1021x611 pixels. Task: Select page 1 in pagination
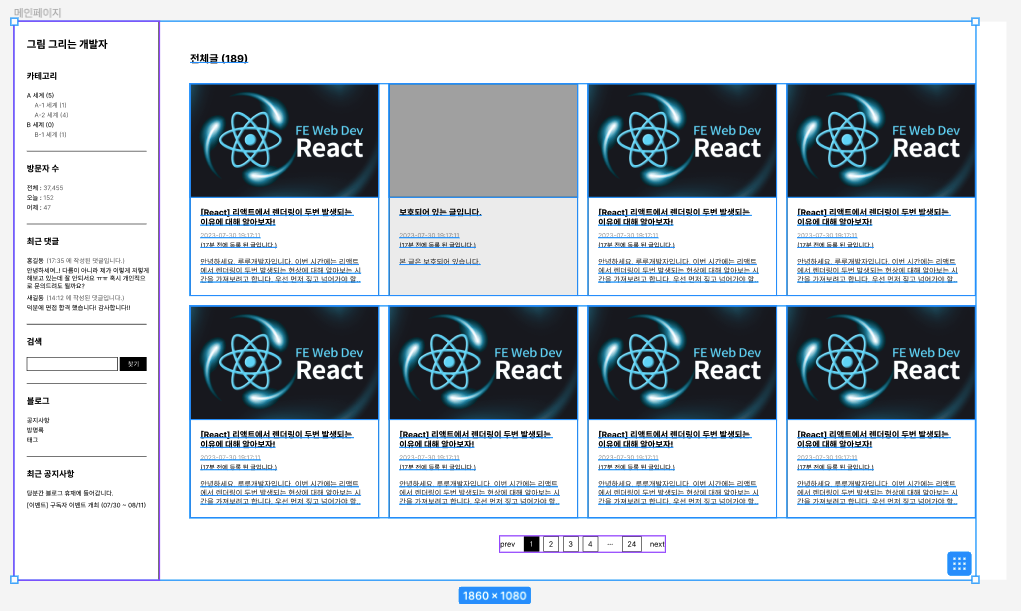coord(531,544)
